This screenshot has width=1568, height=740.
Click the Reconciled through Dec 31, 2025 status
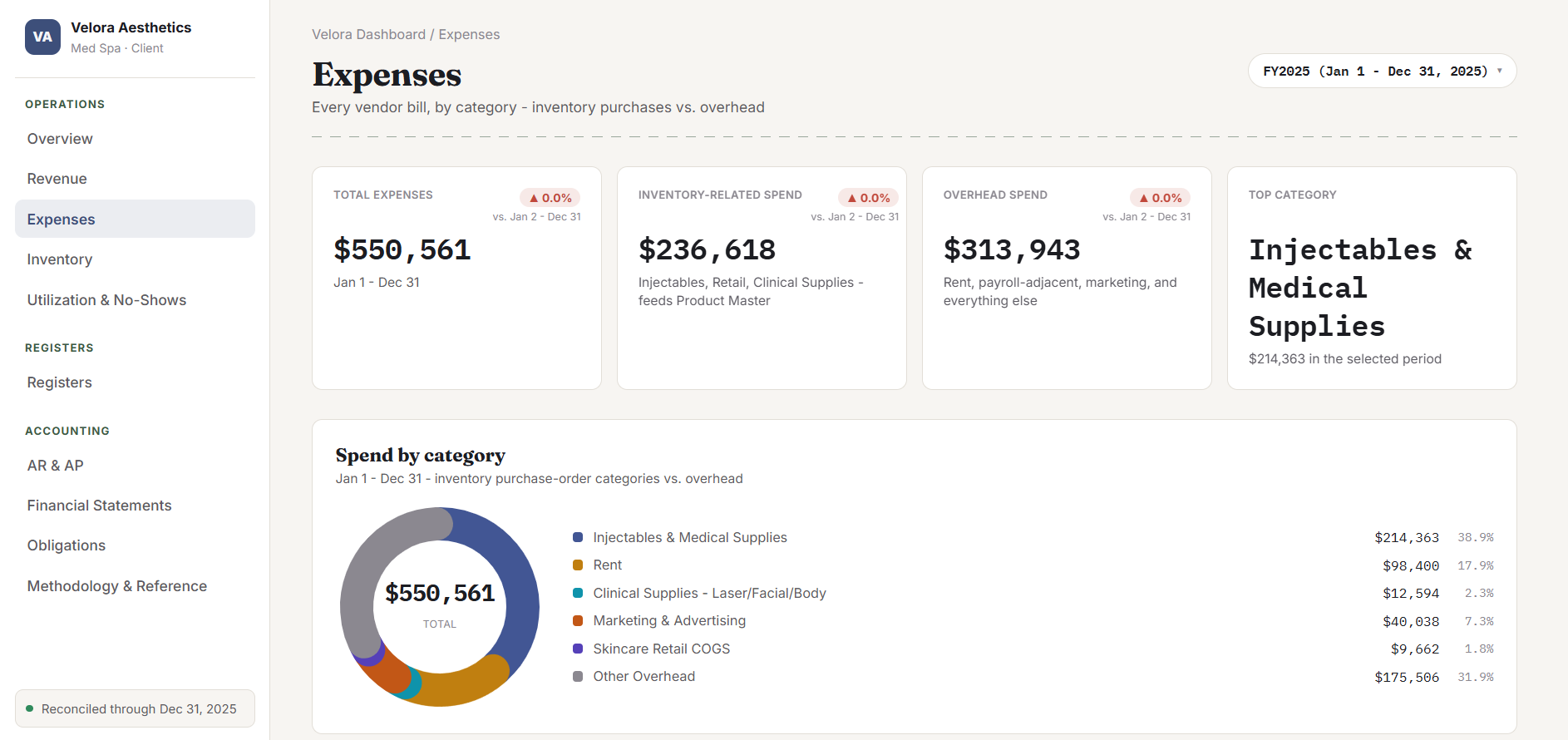point(135,709)
